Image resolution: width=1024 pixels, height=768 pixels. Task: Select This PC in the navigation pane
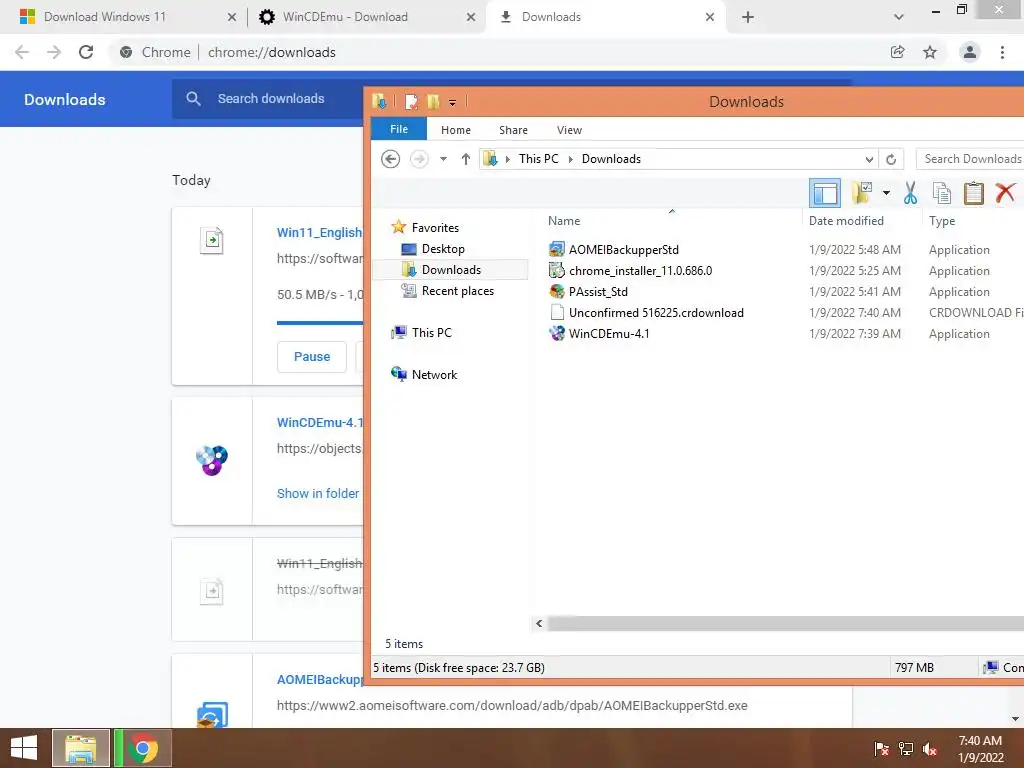click(x=431, y=332)
